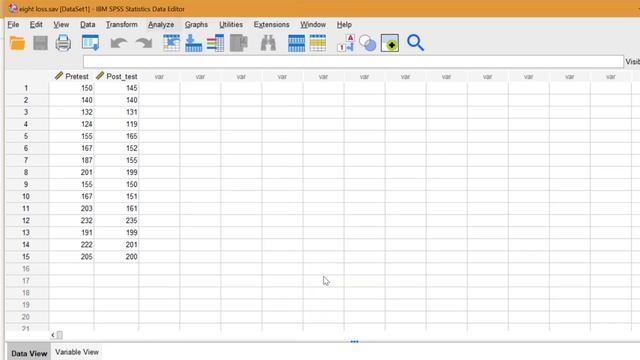Click Pretest cell with value 191

(71, 233)
